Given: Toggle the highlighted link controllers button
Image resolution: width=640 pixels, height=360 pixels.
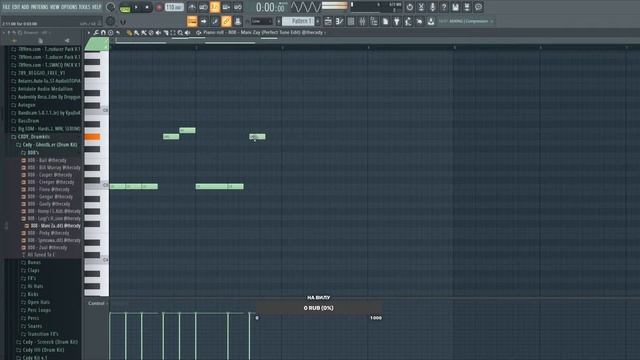Looking at the screenshot, I should (226, 21).
